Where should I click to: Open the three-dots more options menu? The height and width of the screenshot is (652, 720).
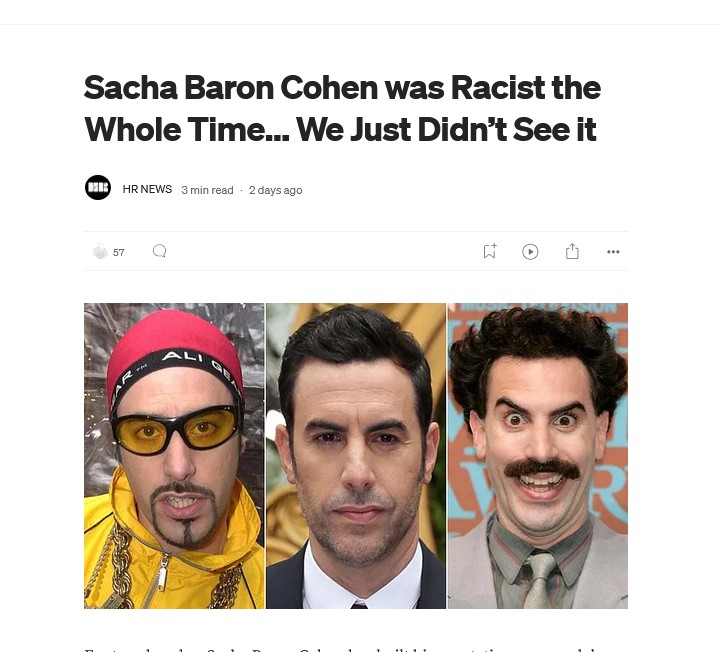point(613,252)
